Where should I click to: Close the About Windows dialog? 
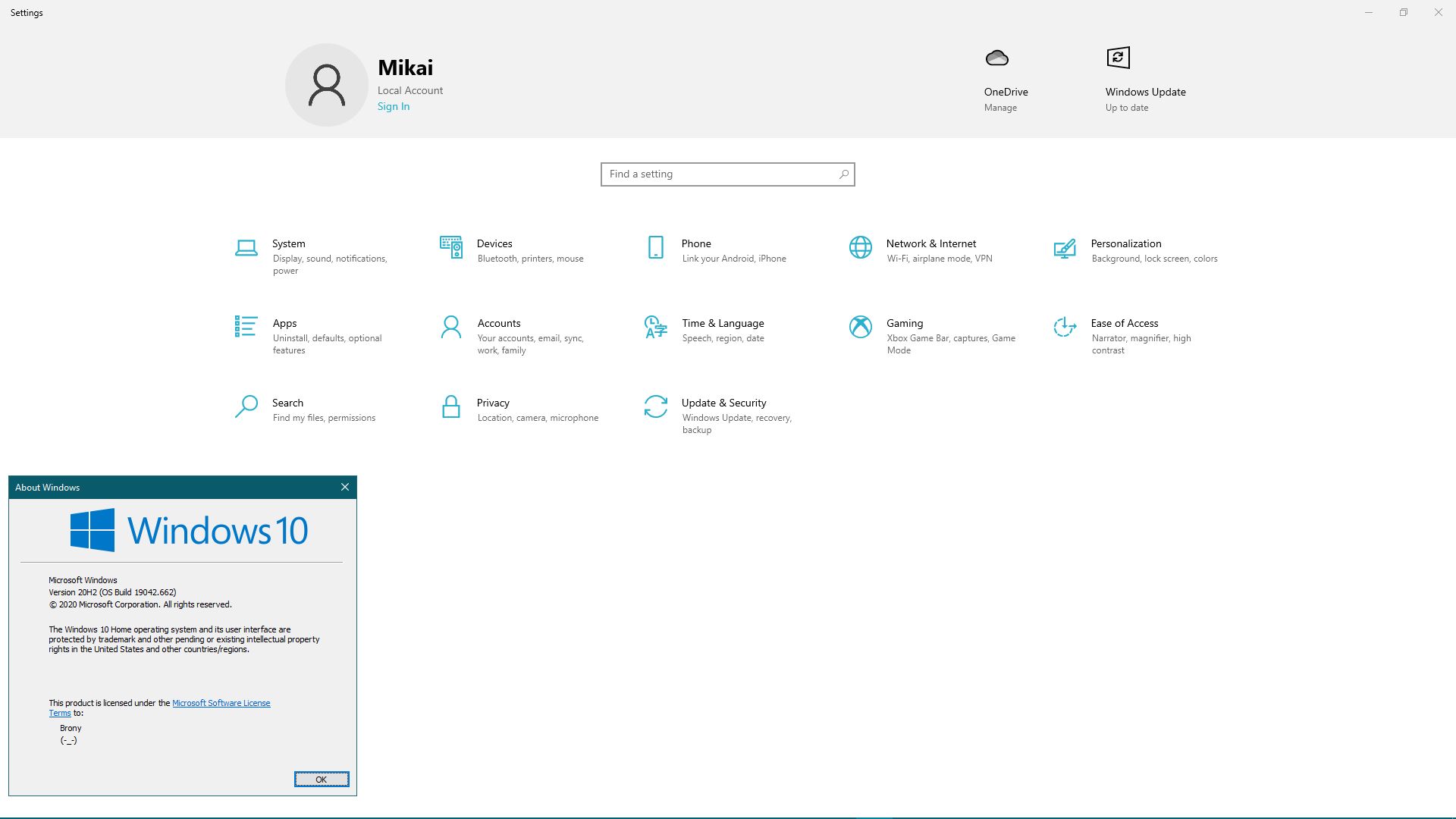tap(344, 487)
